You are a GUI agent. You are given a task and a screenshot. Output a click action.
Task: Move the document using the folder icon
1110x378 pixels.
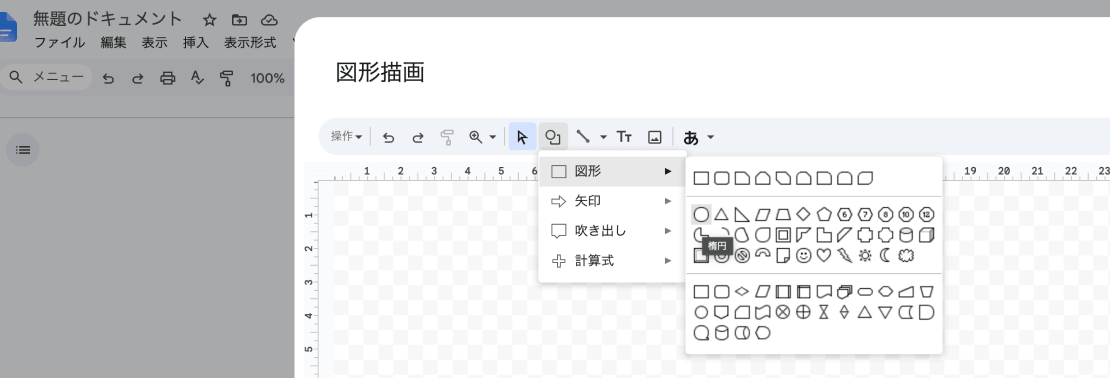point(239,20)
